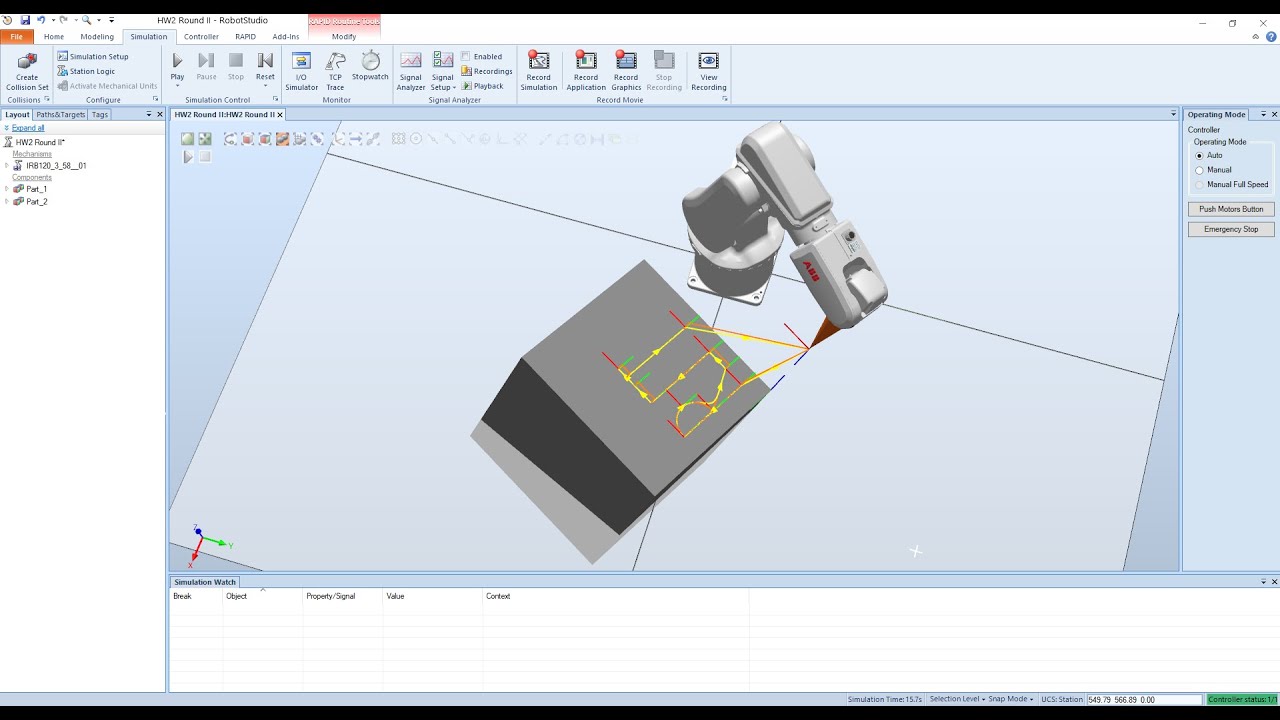
Task: Expand the Part_2 tree node
Action: click(x=7, y=202)
